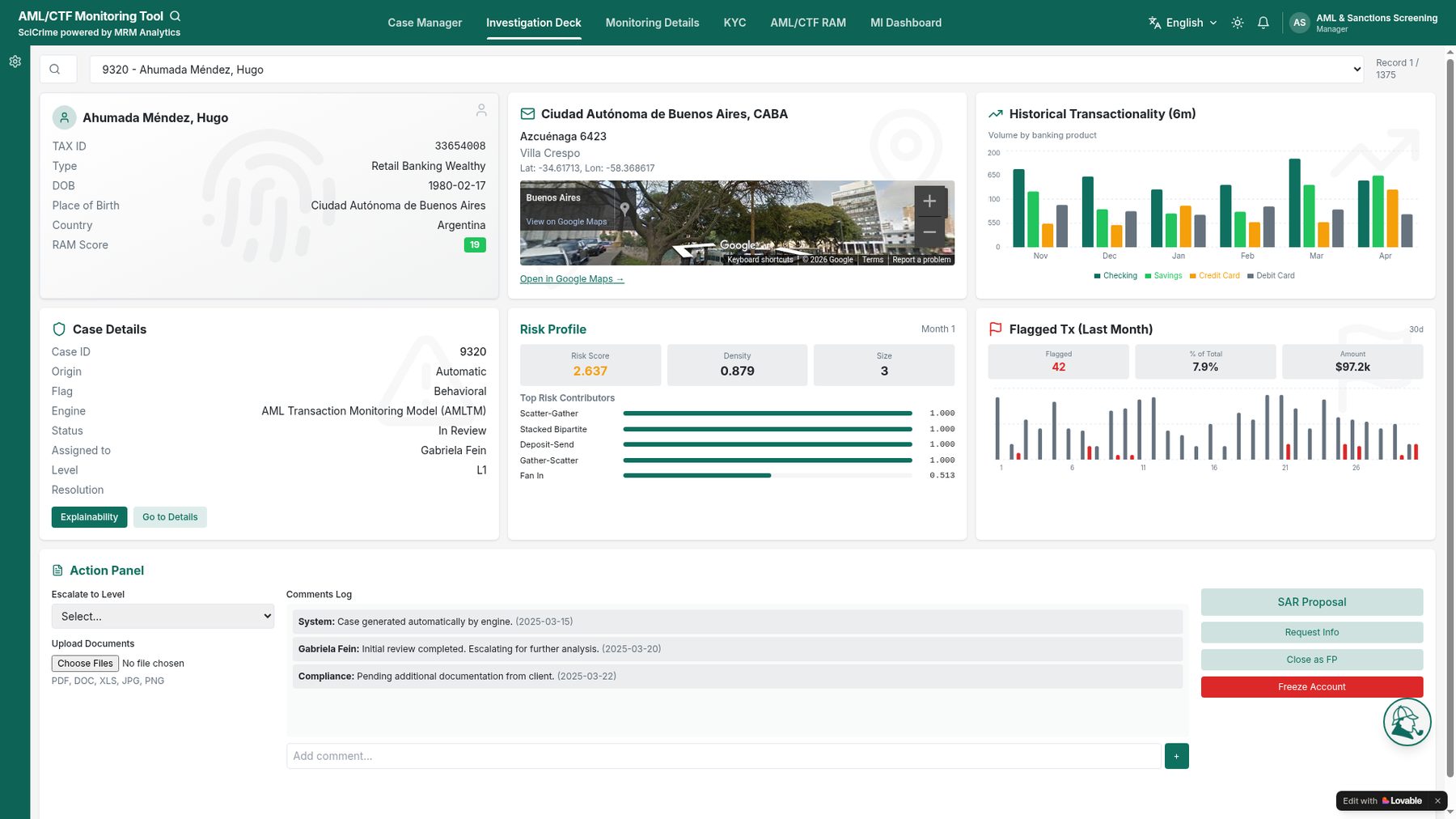Switch to Case Manager tab
The image size is (1456, 819).
tap(425, 23)
